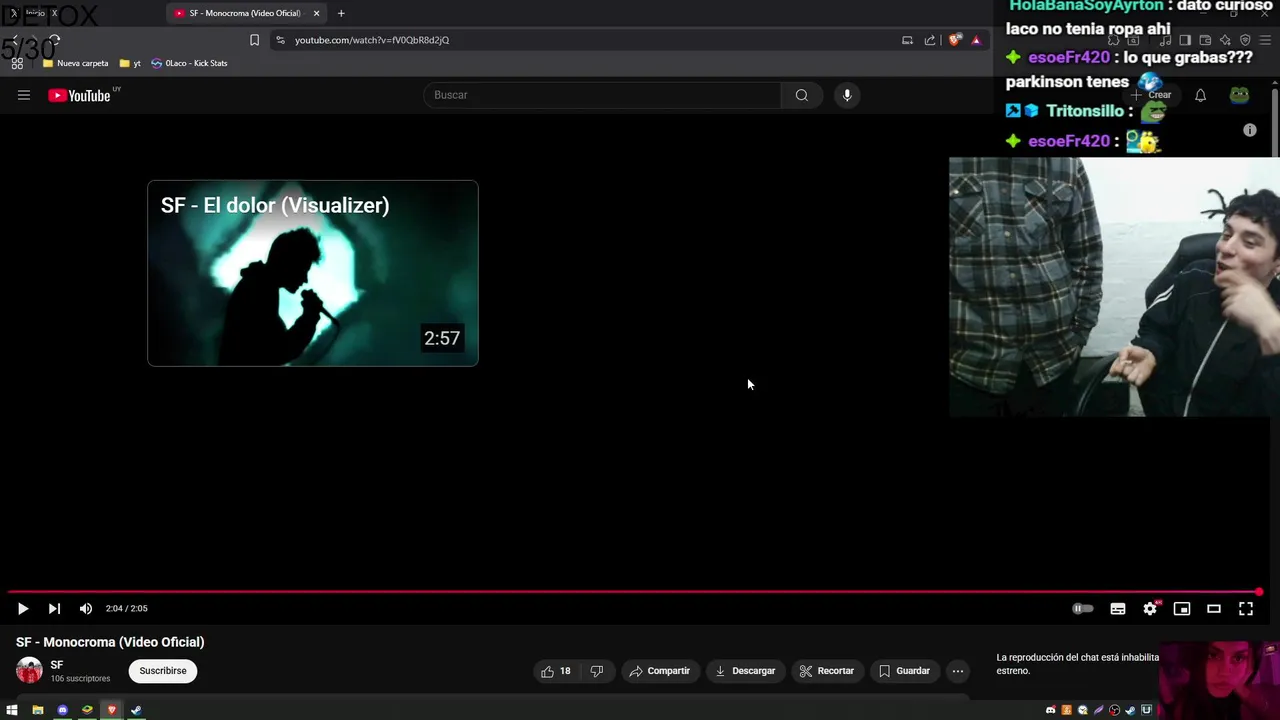This screenshot has height=720, width=1280.
Task: Toggle theater mode view
Action: click(1214, 608)
